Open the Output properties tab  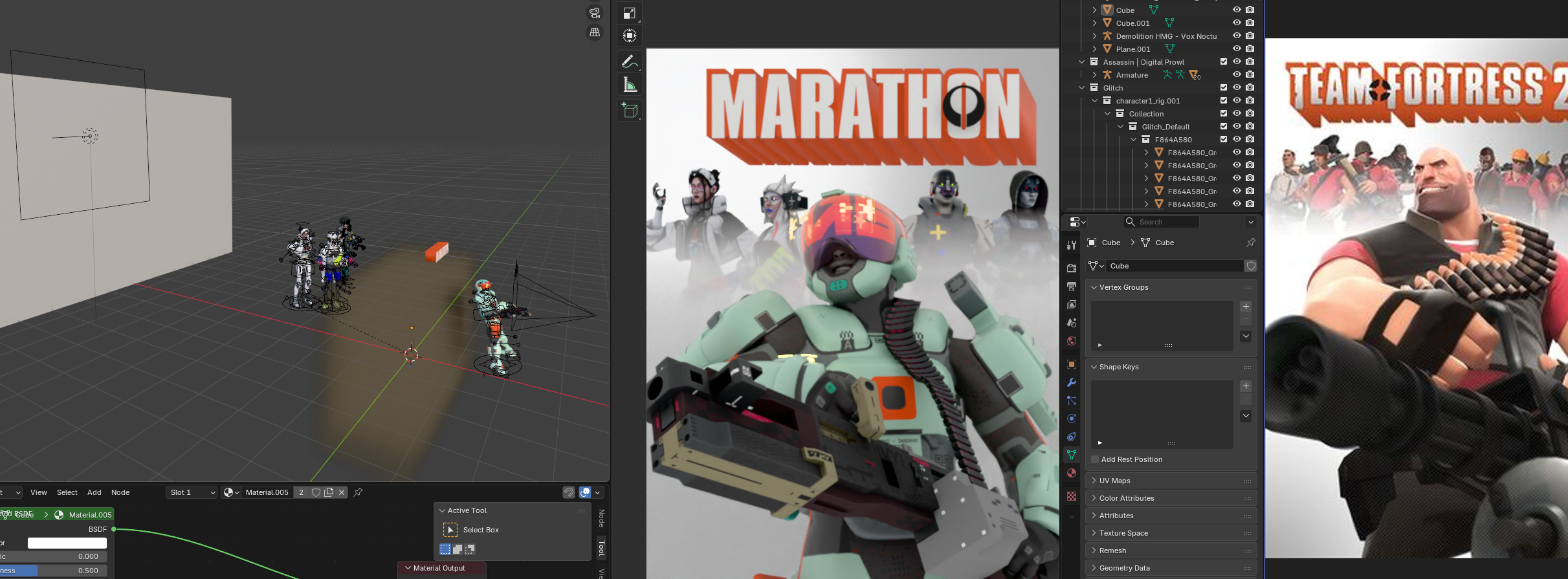click(1072, 286)
